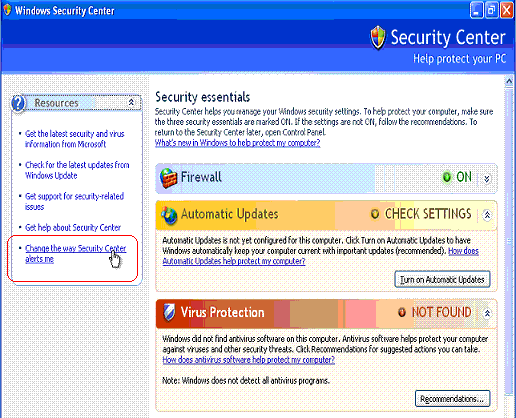Click the red NOT FOUND status indicator
516x418 pixels.
click(x=402, y=312)
